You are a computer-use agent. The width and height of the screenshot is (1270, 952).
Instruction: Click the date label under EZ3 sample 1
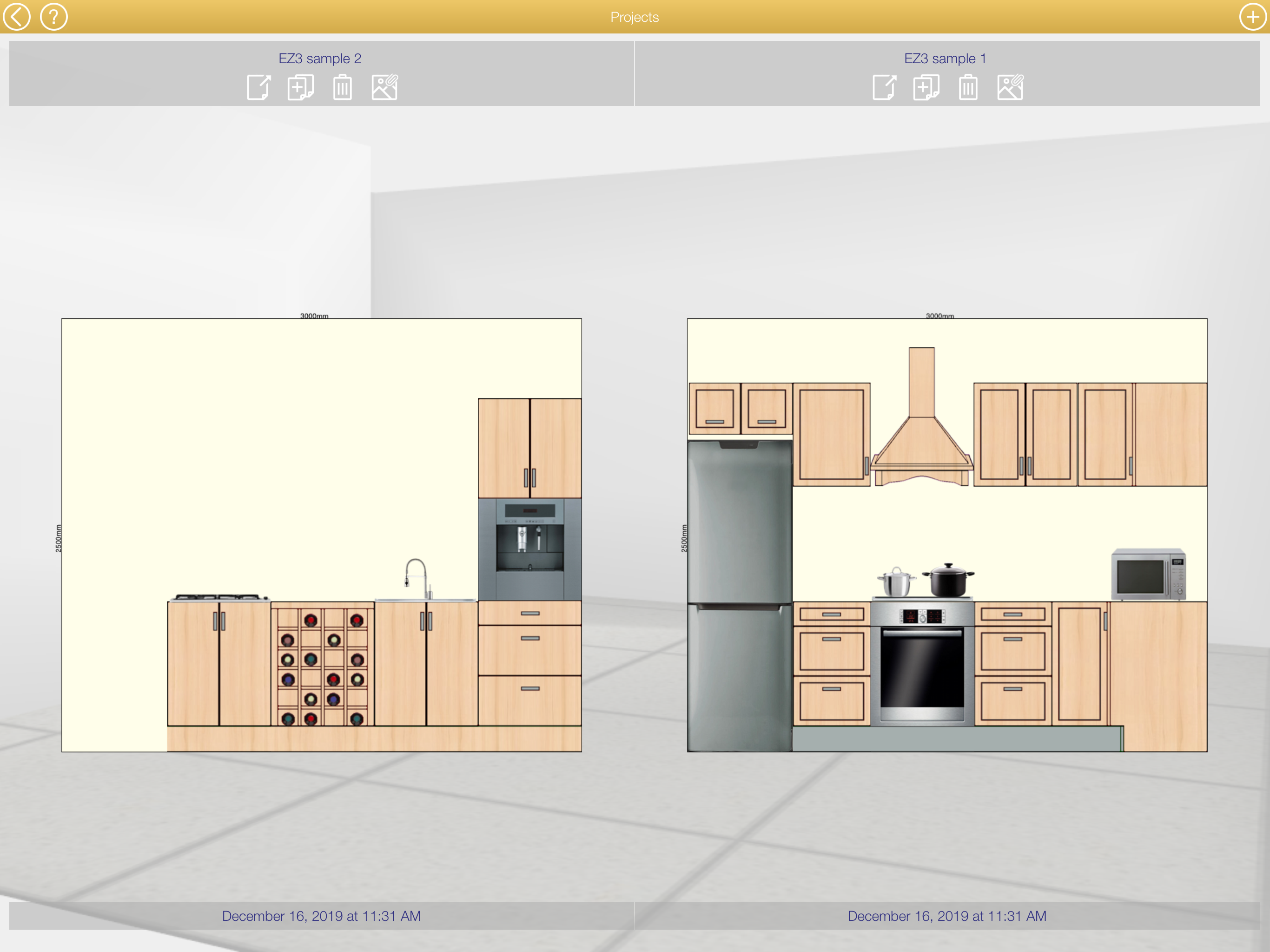click(947, 916)
